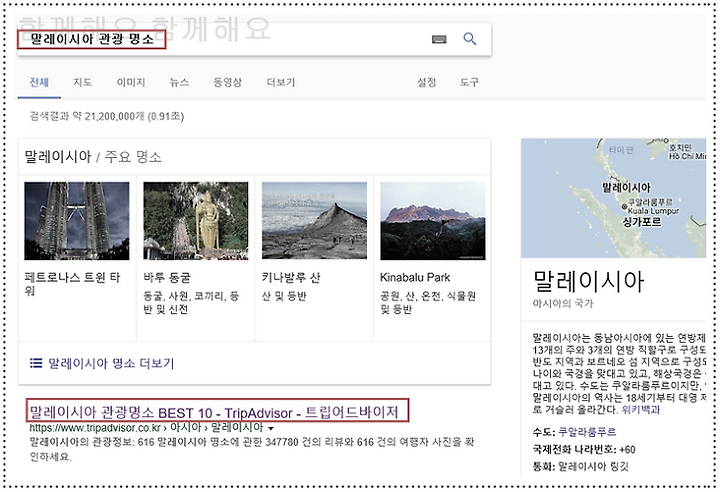Expand the dropdown arrow after tripadvisor URL
This screenshot has height=492, width=720.
tap(271, 428)
